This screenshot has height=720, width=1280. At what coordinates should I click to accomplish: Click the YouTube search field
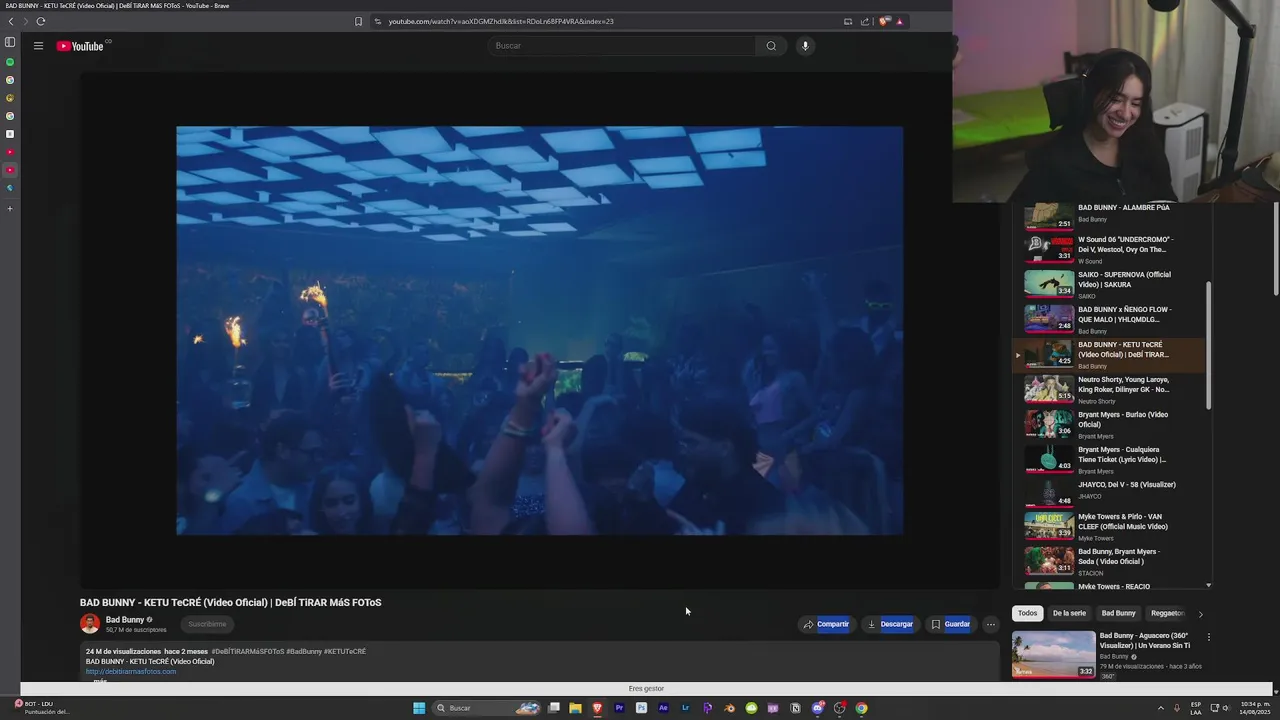coord(622,46)
